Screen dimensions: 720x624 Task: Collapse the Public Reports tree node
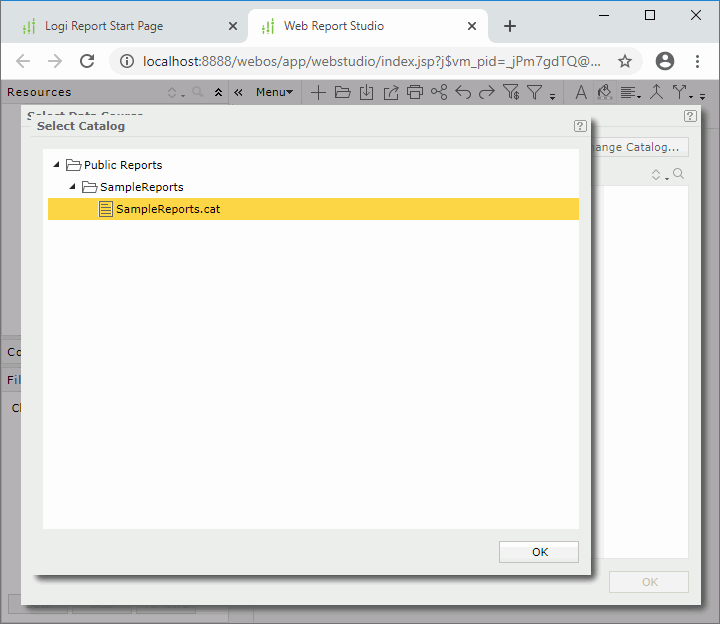pyautogui.click(x=56, y=165)
